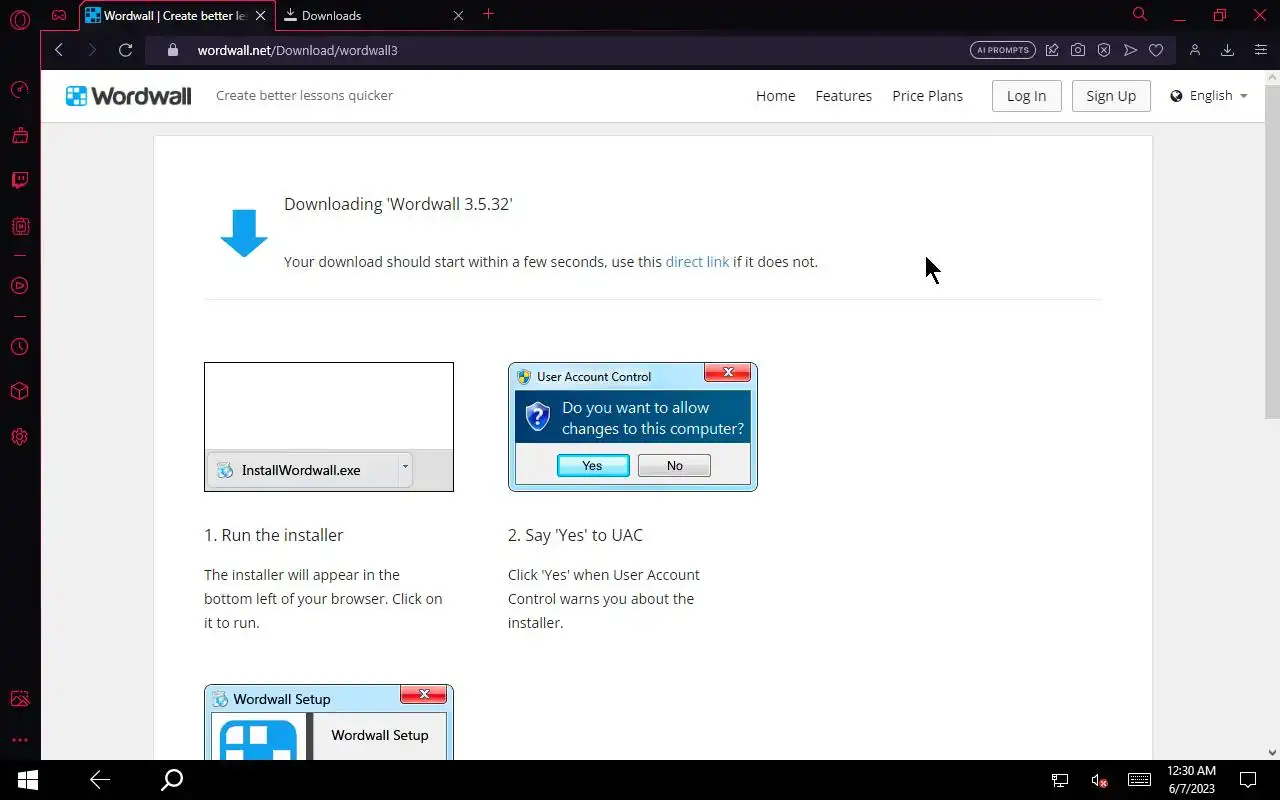Viewport: 1280px width, 800px height.
Task: Click the taskbar back arrow
Action: (x=100, y=780)
